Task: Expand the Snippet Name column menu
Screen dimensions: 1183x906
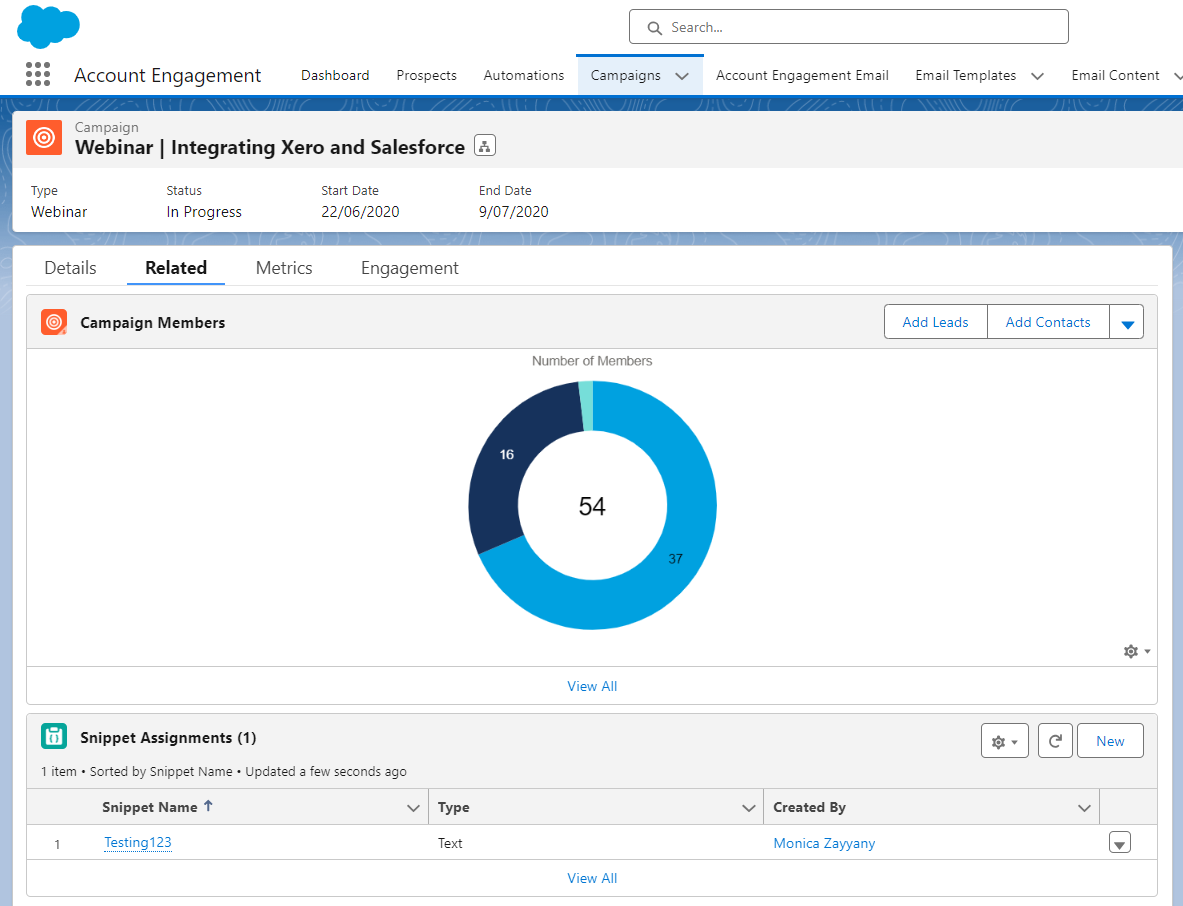Action: click(413, 808)
